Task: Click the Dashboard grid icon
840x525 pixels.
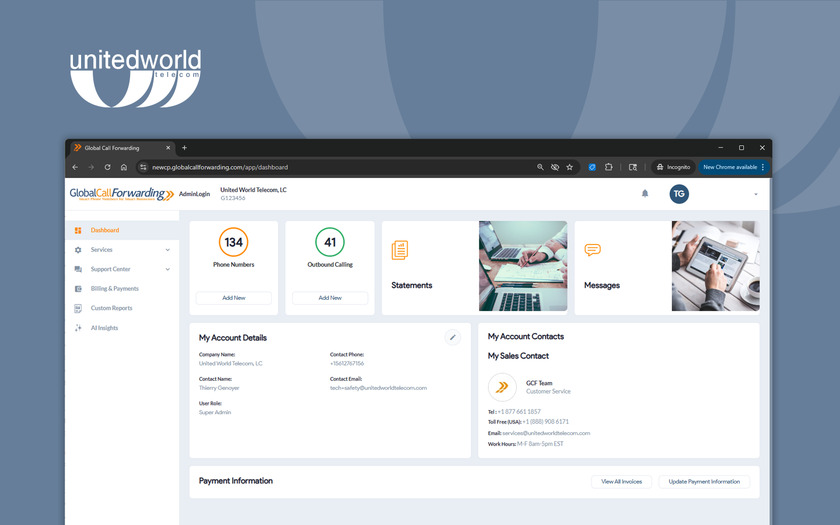Action: (x=78, y=230)
